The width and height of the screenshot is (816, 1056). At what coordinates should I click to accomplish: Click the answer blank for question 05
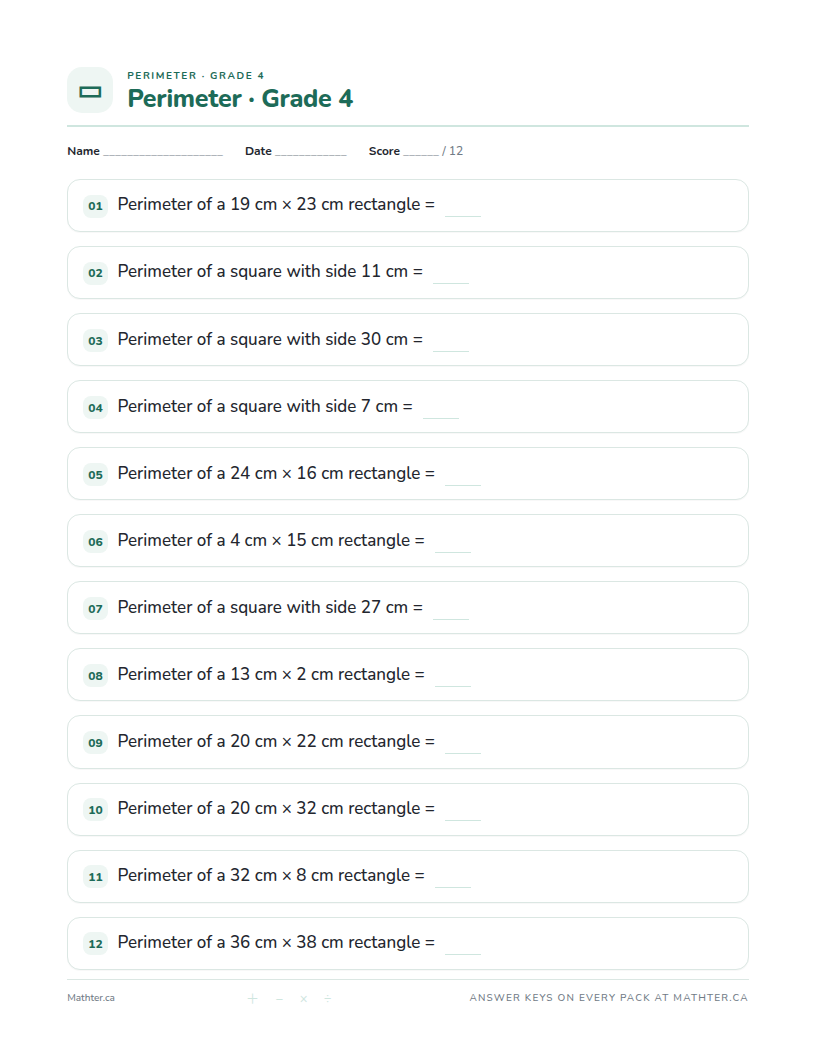click(x=463, y=476)
